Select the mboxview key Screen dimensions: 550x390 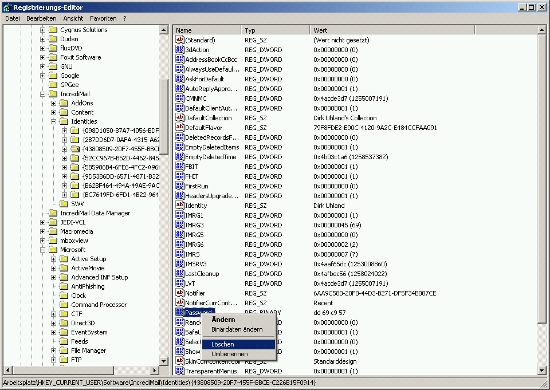pos(74,241)
